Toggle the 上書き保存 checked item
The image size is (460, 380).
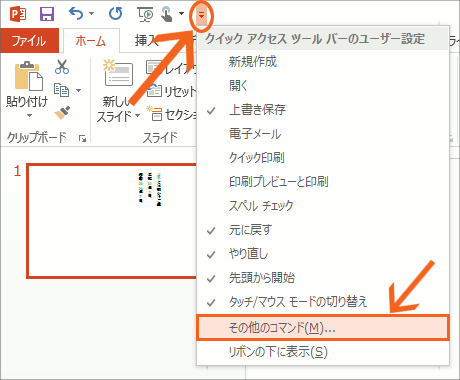point(323,110)
